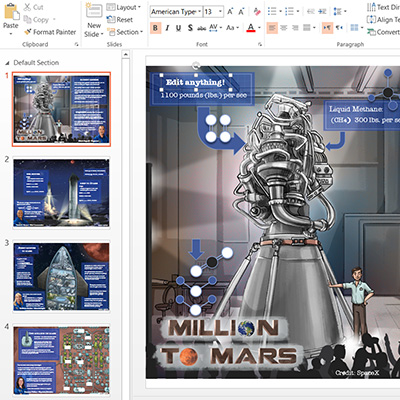Image resolution: width=400 pixels, height=400 pixels.
Task: Open the Section dropdown
Action: click(125, 32)
